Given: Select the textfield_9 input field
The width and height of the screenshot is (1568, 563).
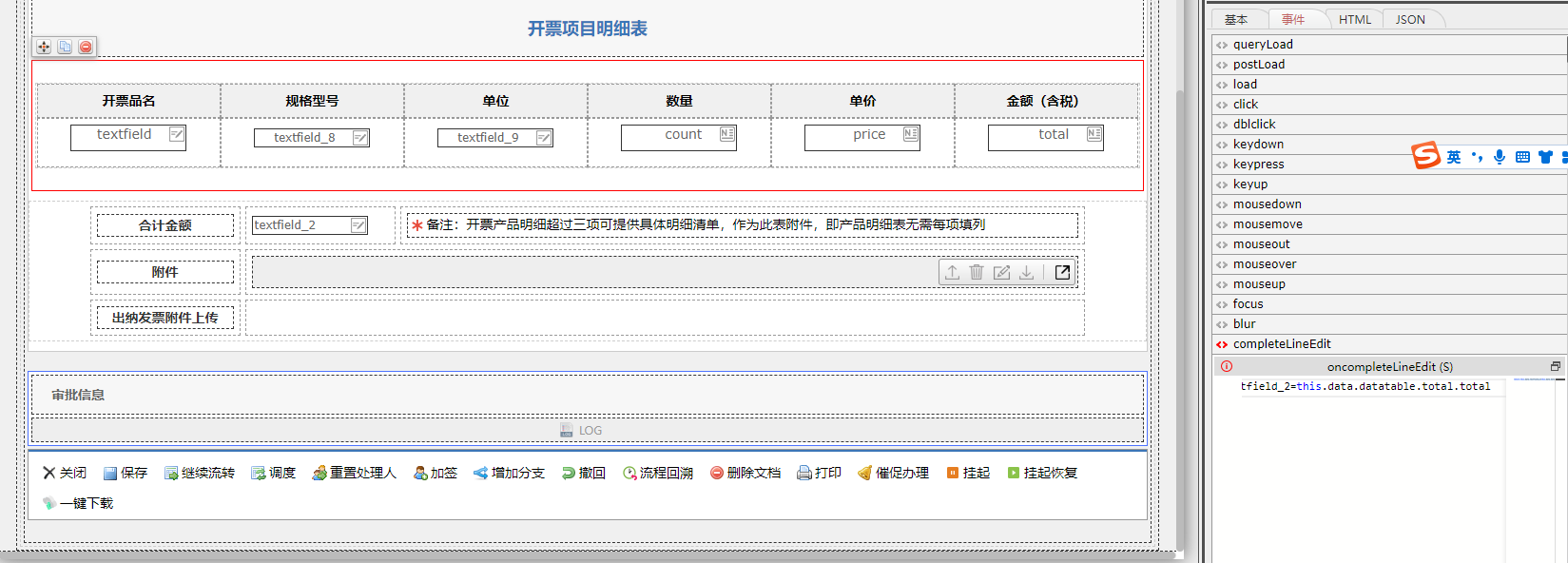Looking at the screenshot, I should 495,138.
